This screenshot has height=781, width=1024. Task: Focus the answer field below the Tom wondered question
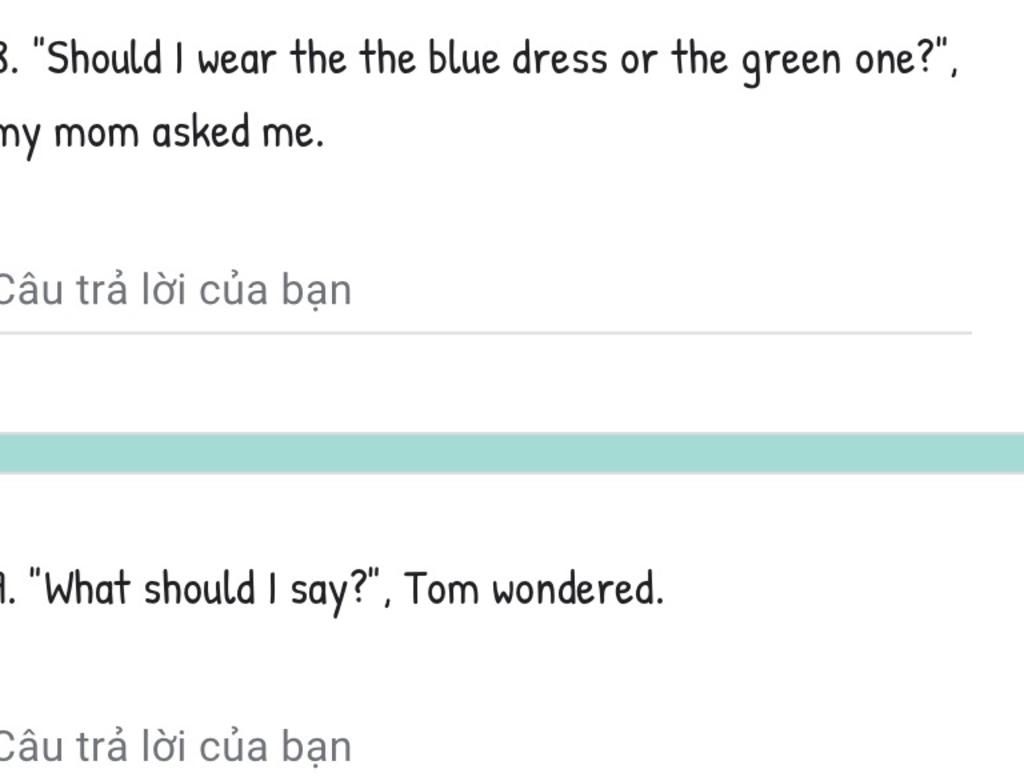click(480, 747)
